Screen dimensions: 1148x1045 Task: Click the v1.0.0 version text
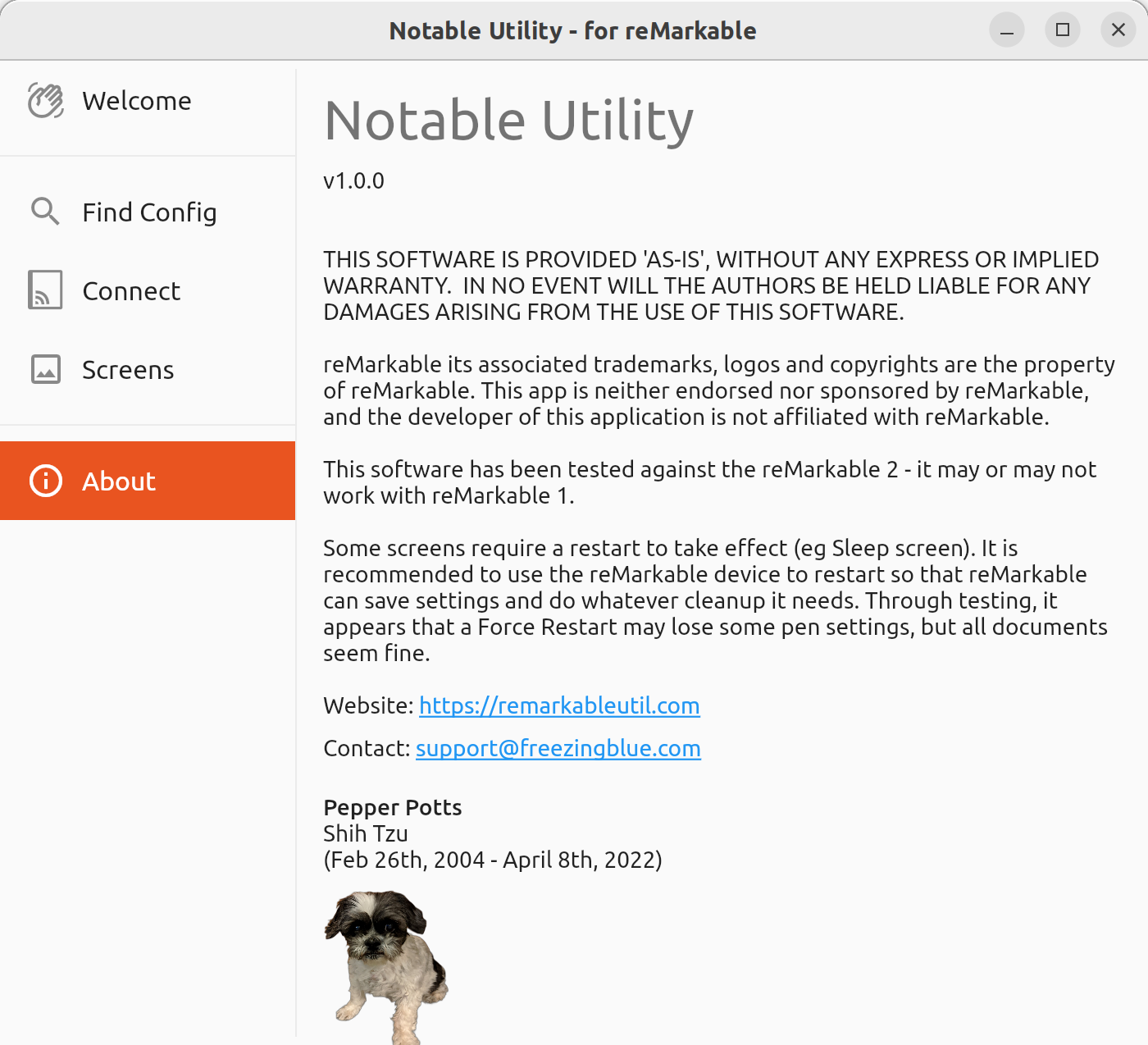click(x=353, y=181)
